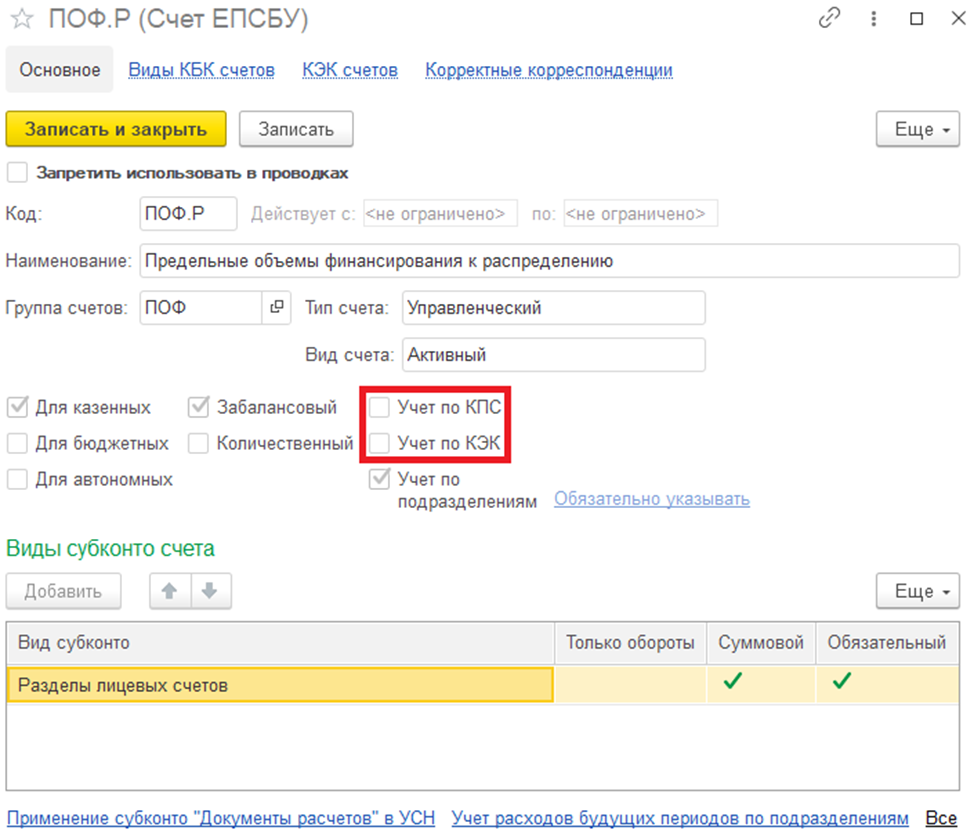Image resolution: width=974 pixels, height=834 pixels.
Task: Open the Тип счета field
Action: (x=553, y=307)
